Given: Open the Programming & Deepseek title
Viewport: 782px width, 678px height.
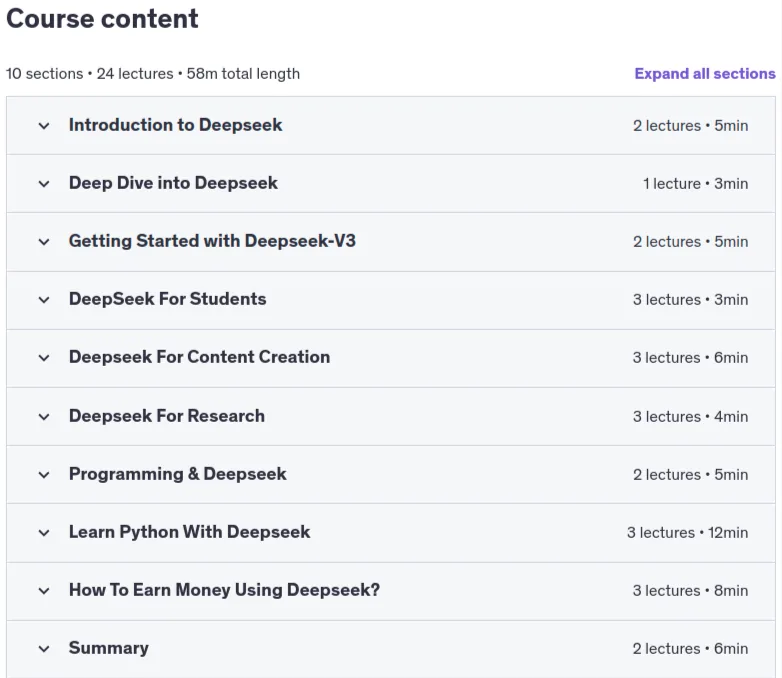Looking at the screenshot, I should tap(178, 473).
